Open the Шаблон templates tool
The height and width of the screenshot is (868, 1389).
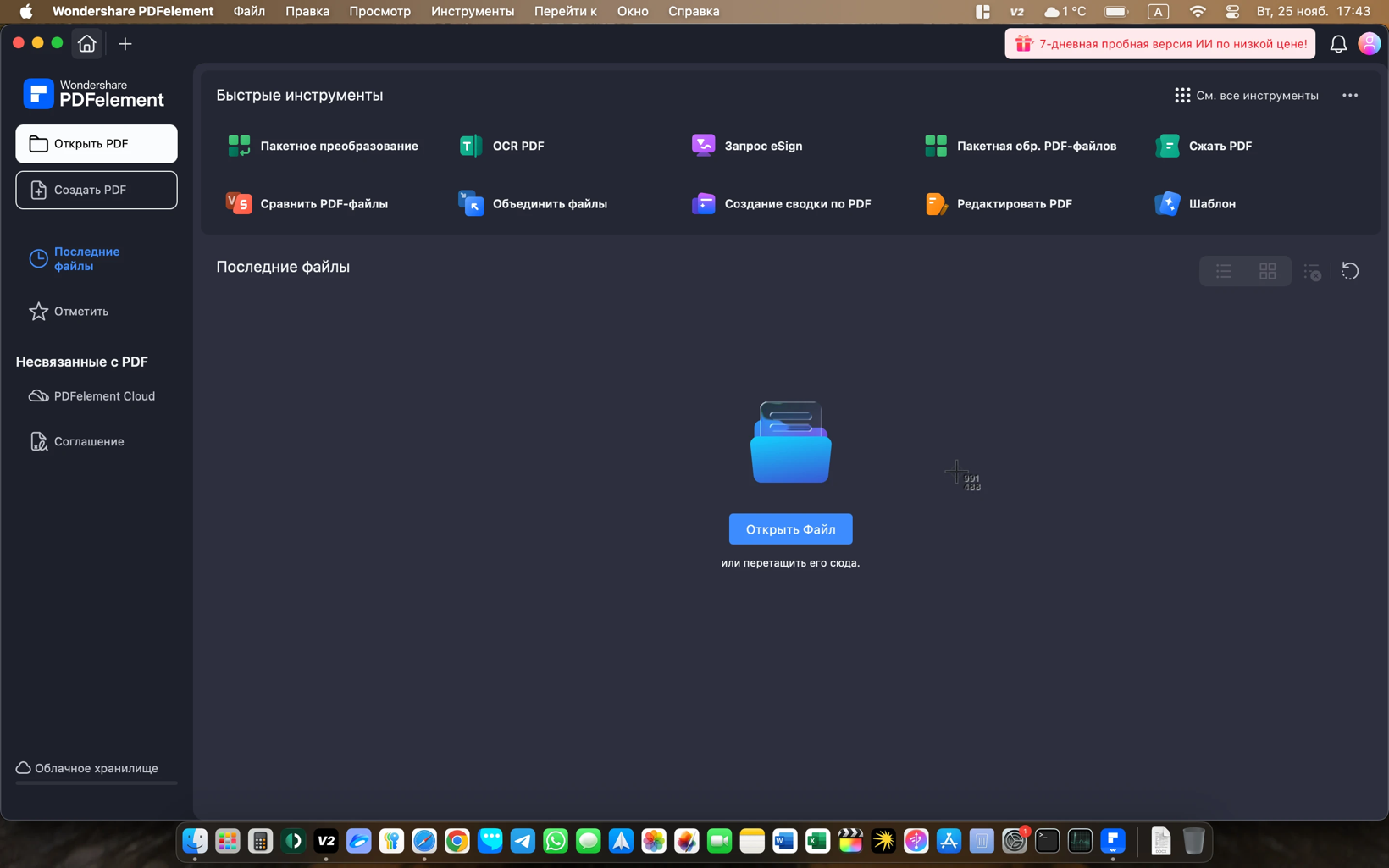click(1195, 203)
